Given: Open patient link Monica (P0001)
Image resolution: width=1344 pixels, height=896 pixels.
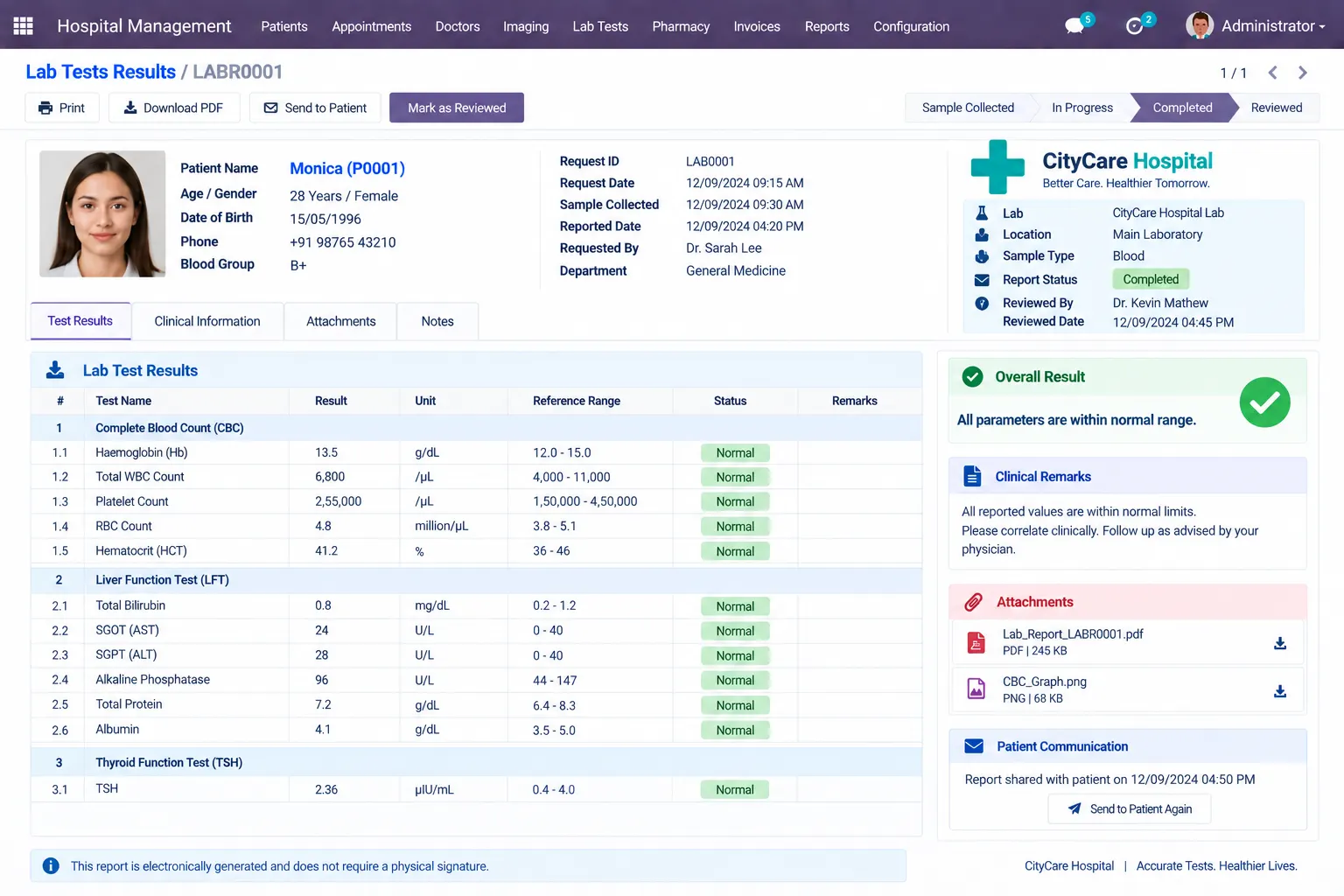Looking at the screenshot, I should pos(347,168).
